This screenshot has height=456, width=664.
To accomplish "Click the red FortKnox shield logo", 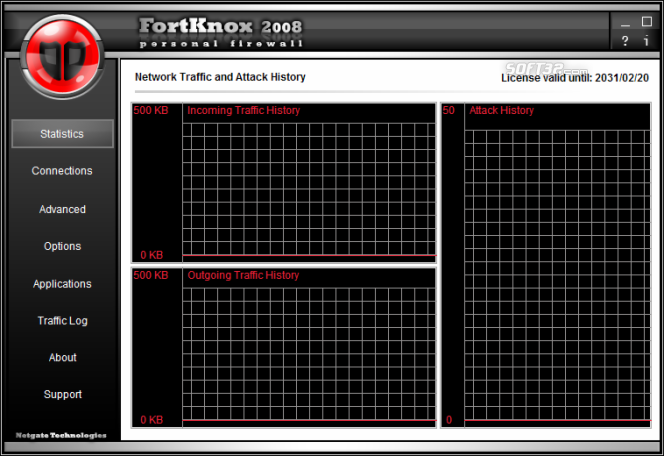I will click(x=62, y=57).
